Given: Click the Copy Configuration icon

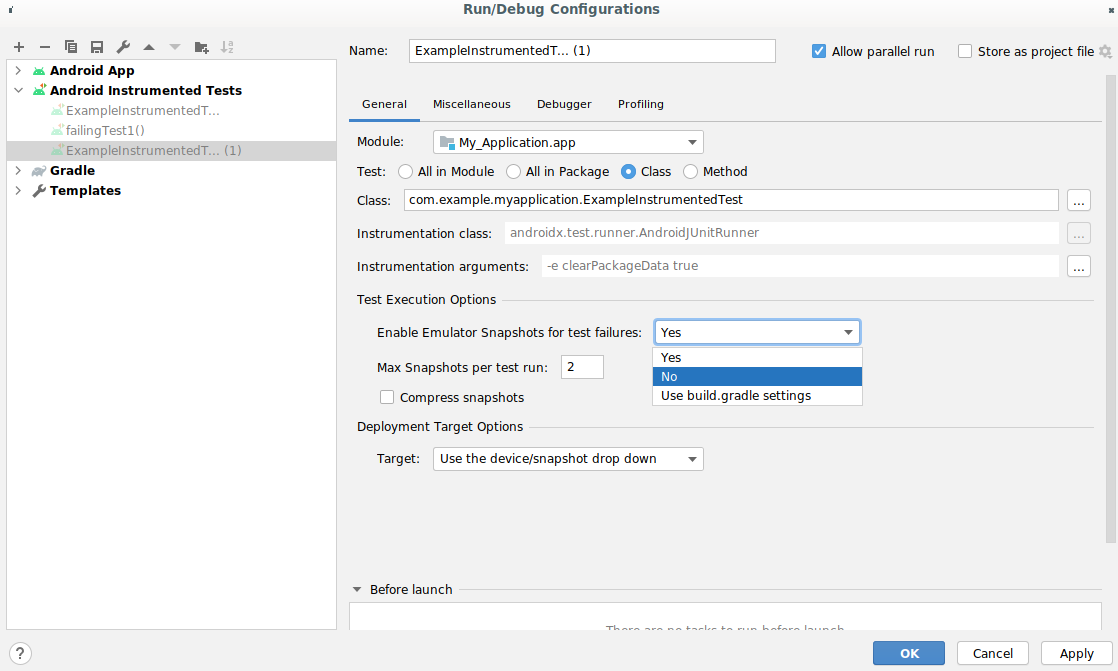Looking at the screenshot, I should 71,47.
